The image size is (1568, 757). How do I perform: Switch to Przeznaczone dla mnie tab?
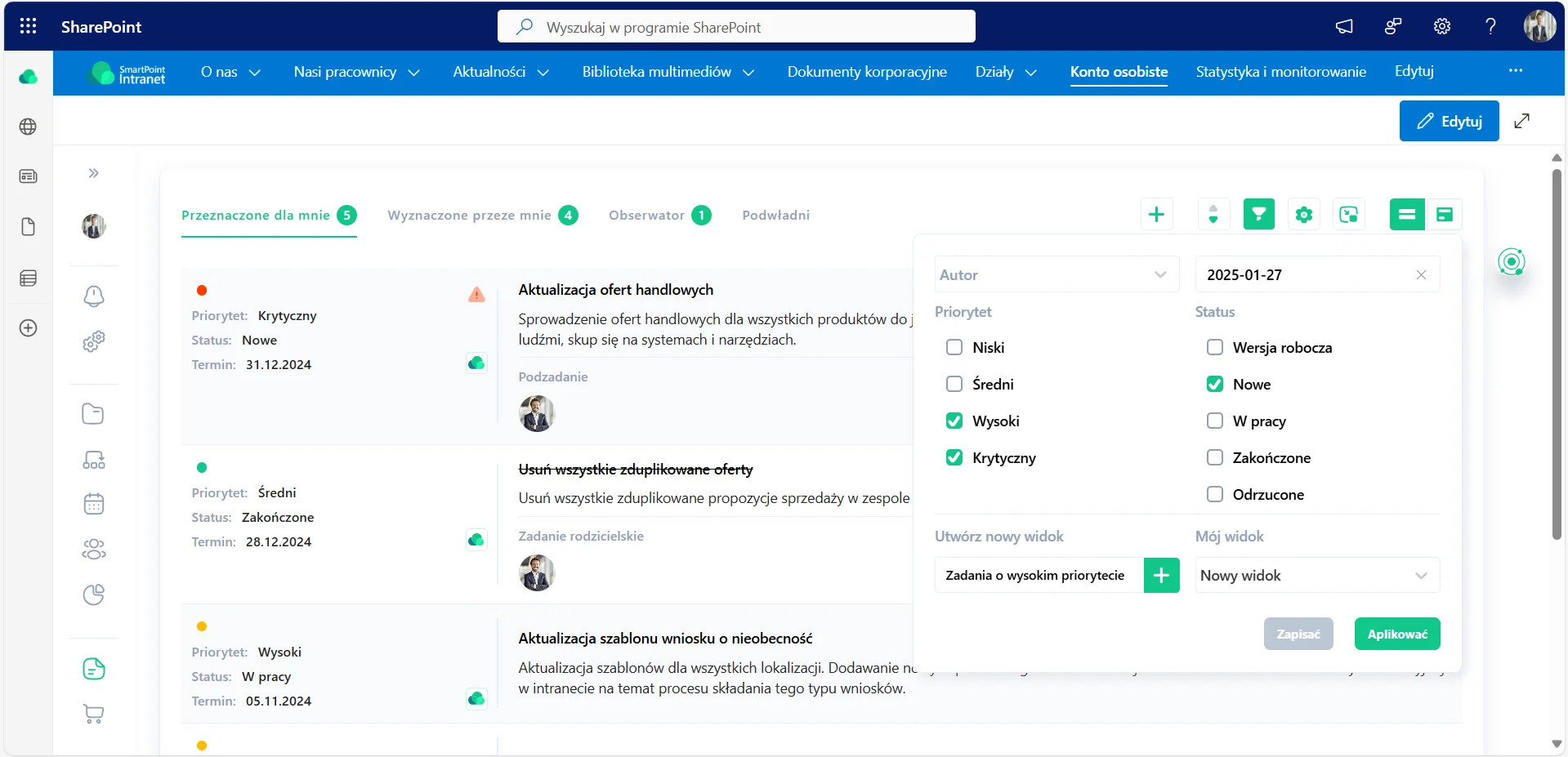click(x=269, y=216)
